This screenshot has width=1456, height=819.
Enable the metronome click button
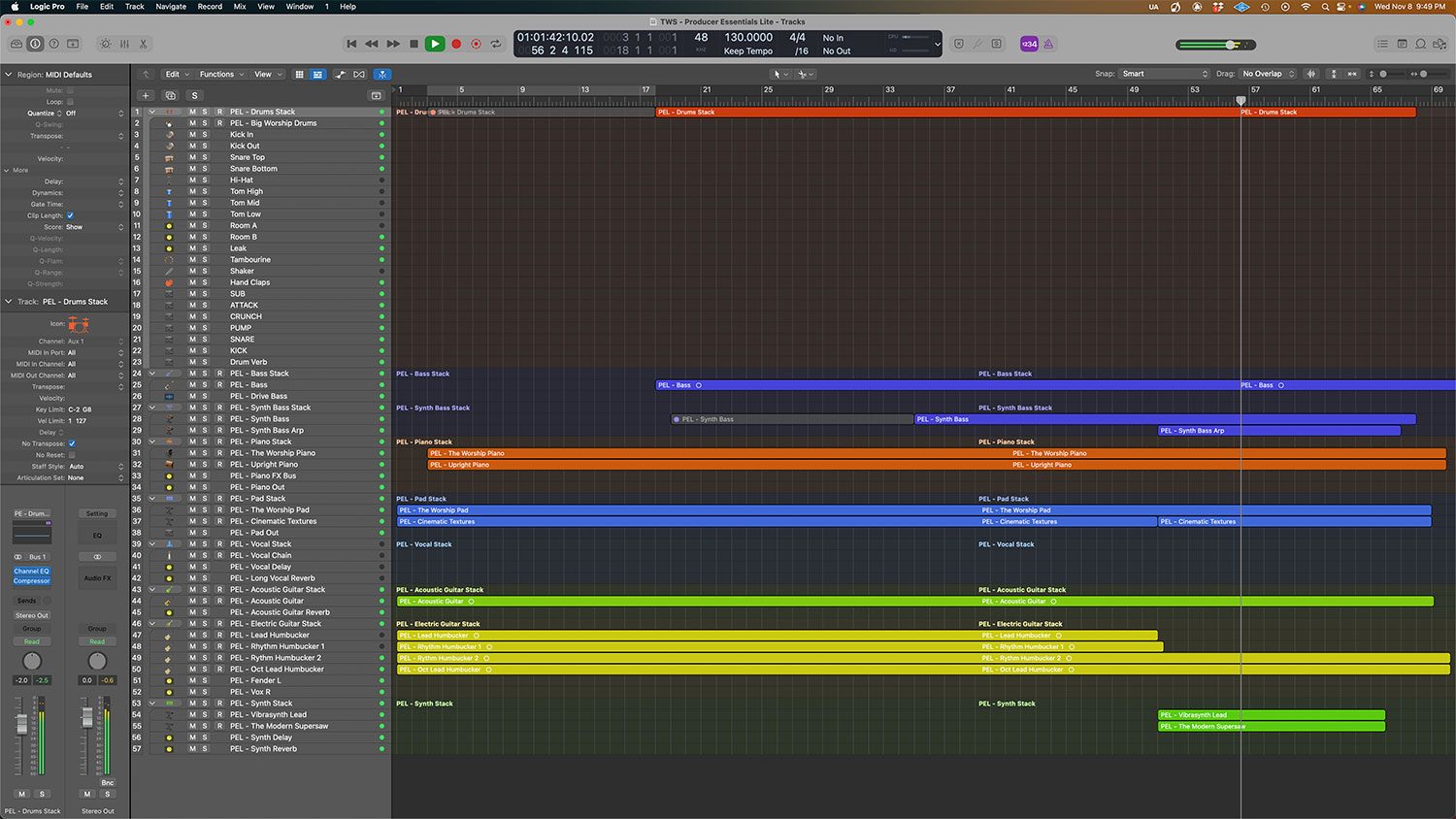point(1047,44)
